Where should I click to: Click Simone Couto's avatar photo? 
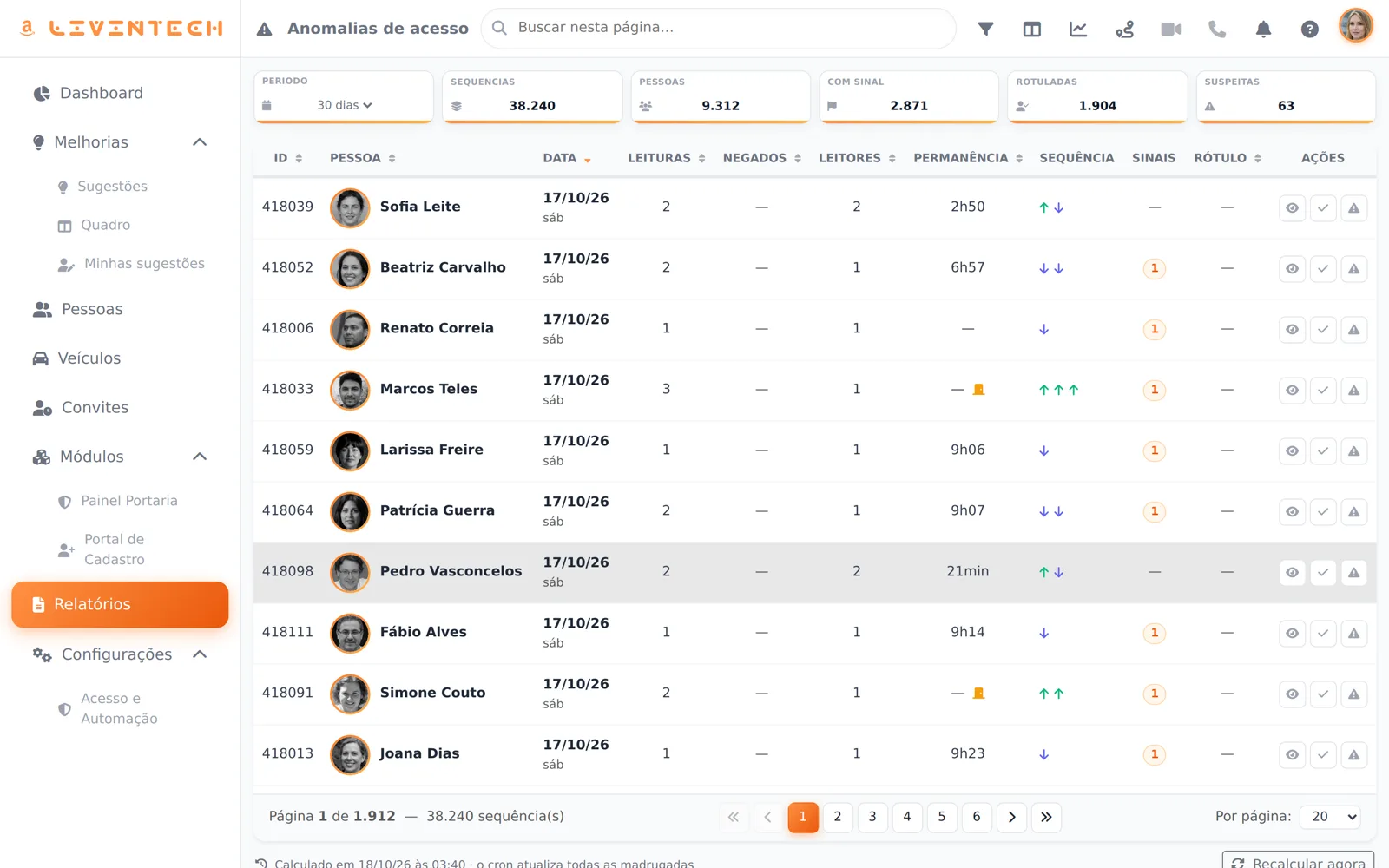(350, 694)
